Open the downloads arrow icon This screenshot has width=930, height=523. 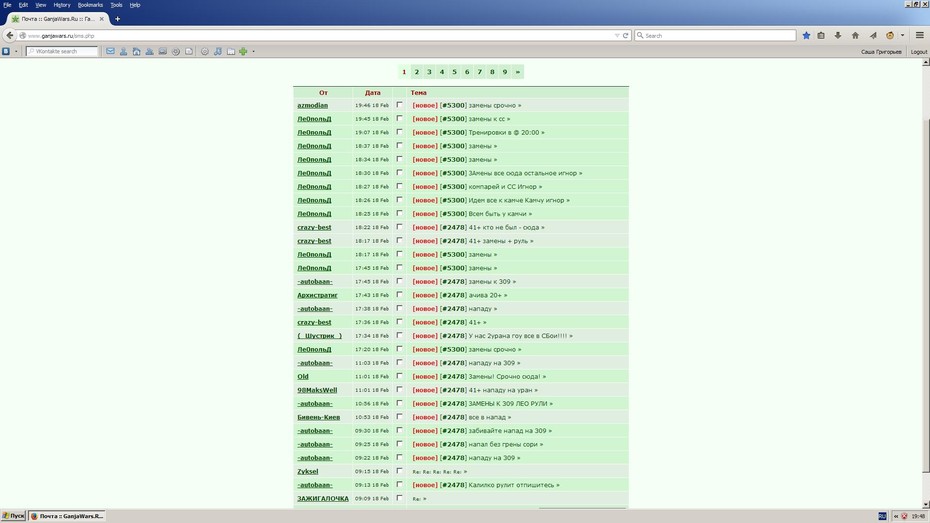click(837, 36)
